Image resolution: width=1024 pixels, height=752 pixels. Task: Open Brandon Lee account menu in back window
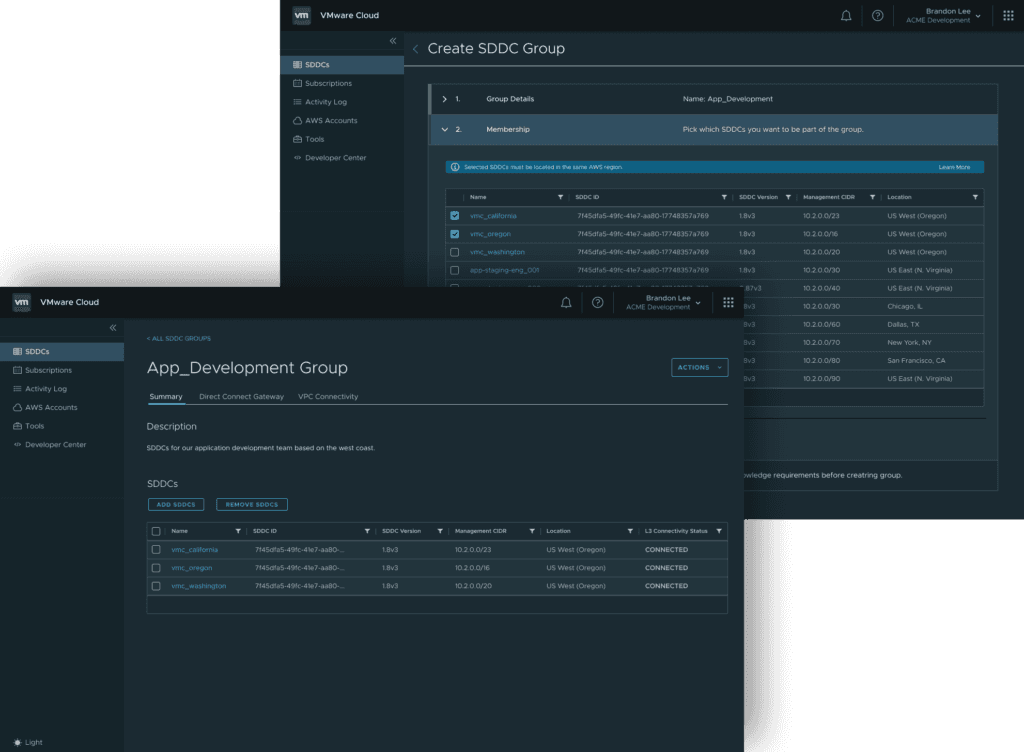click(x=944, y=16)
